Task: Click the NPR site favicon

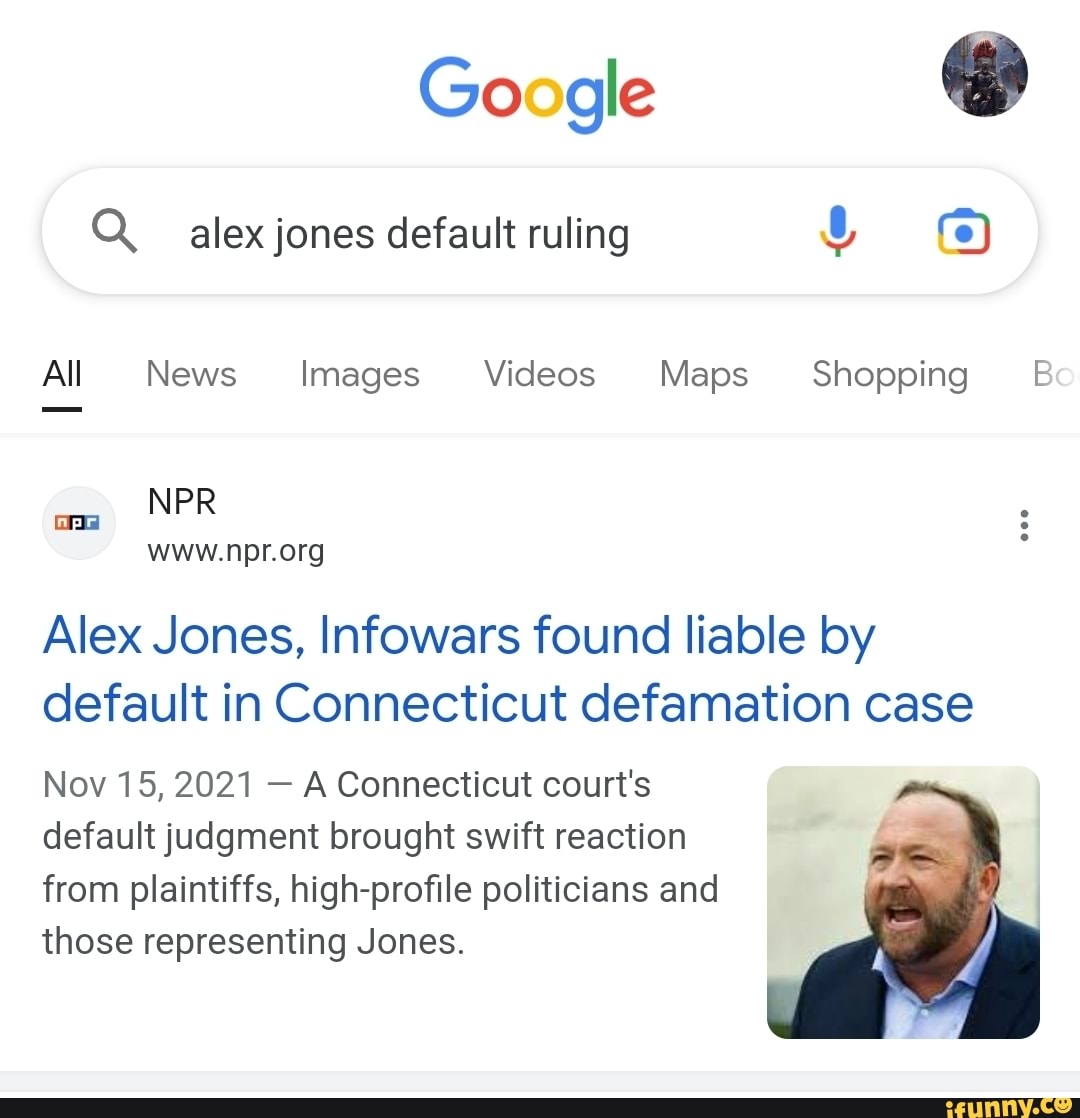Action: point(80,523)
